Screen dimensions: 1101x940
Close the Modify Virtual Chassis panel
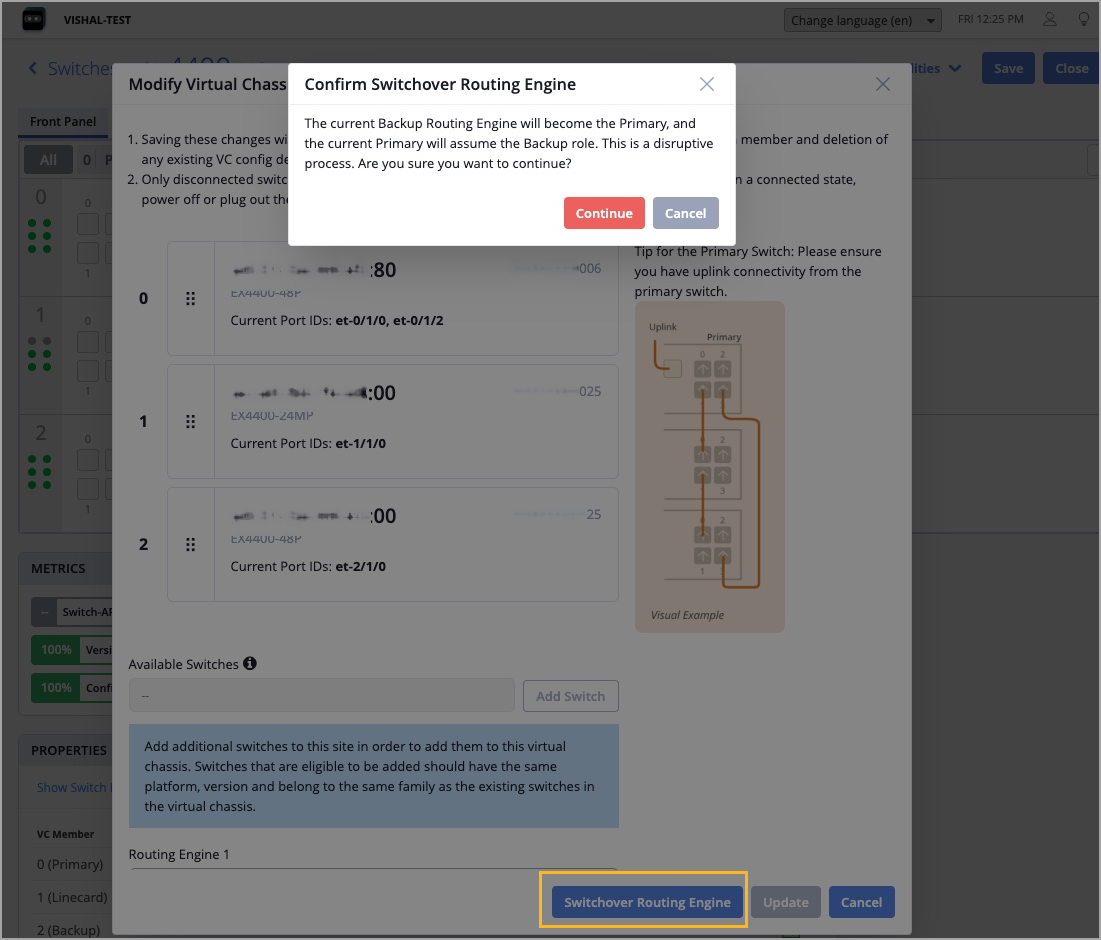(883, 84)
